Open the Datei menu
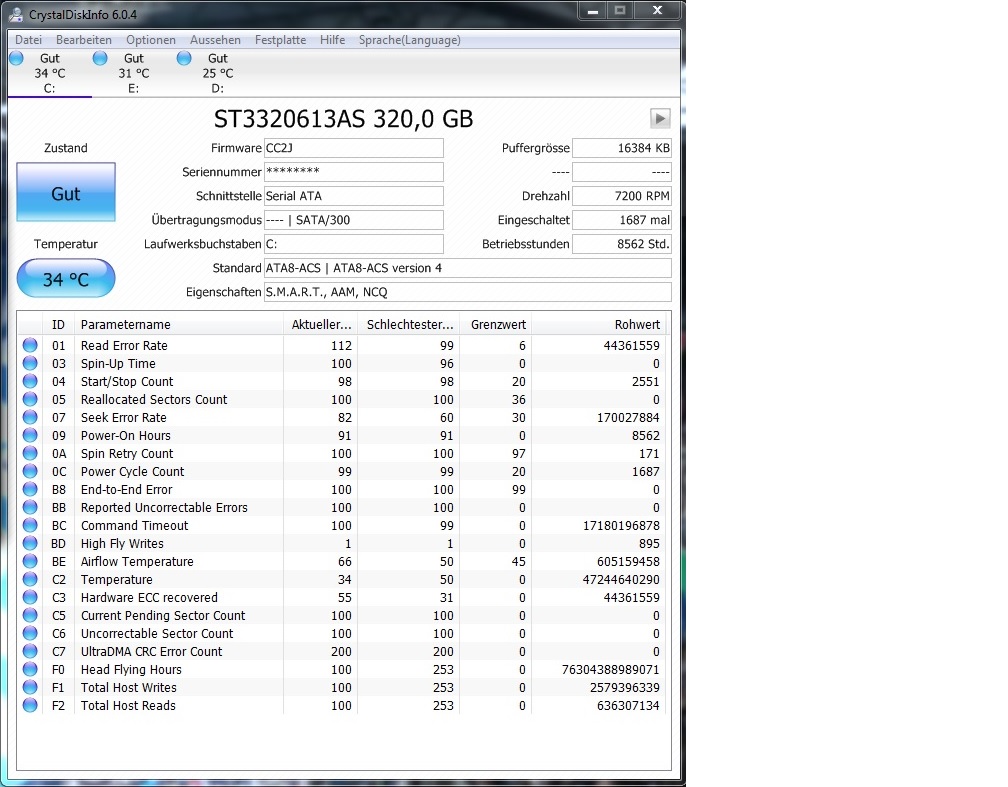Image resolution: width=1008 pixels, height=787 pixels. coord(28,40)
